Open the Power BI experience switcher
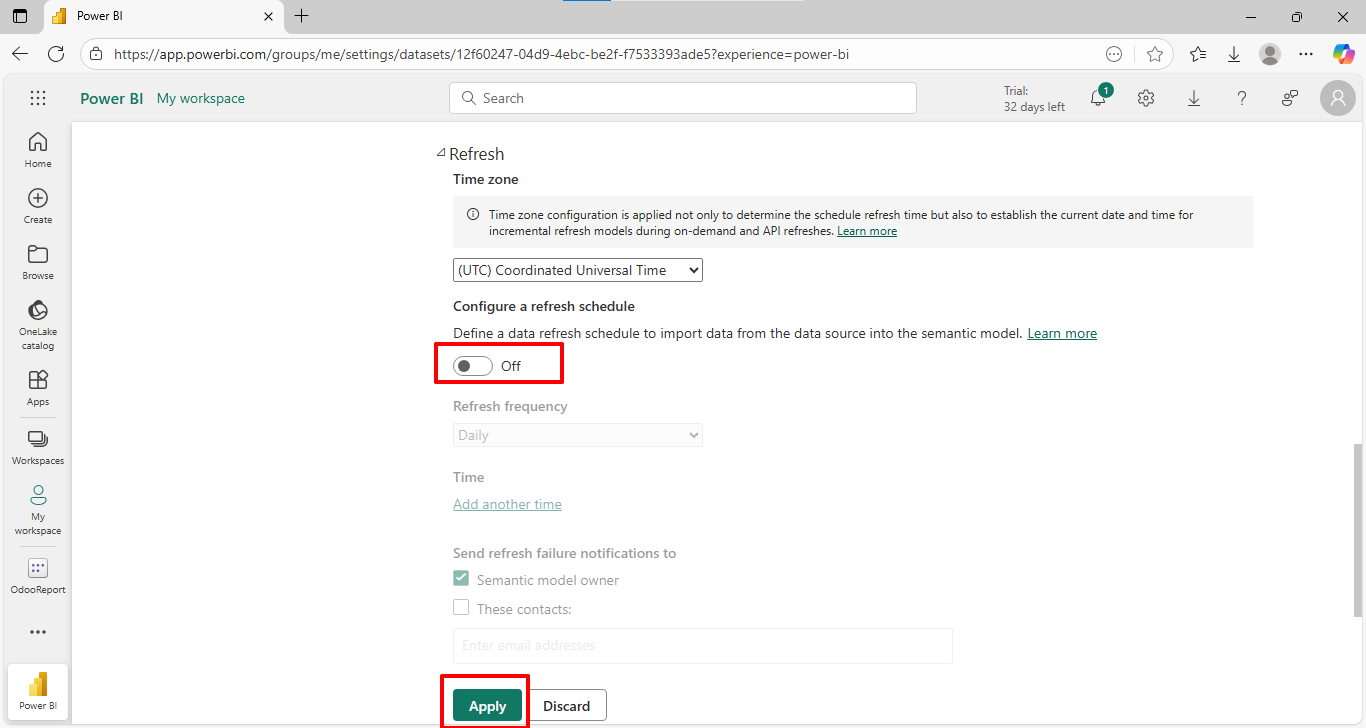The height and width of the screenshot is (728, 1366). (38, 691)
